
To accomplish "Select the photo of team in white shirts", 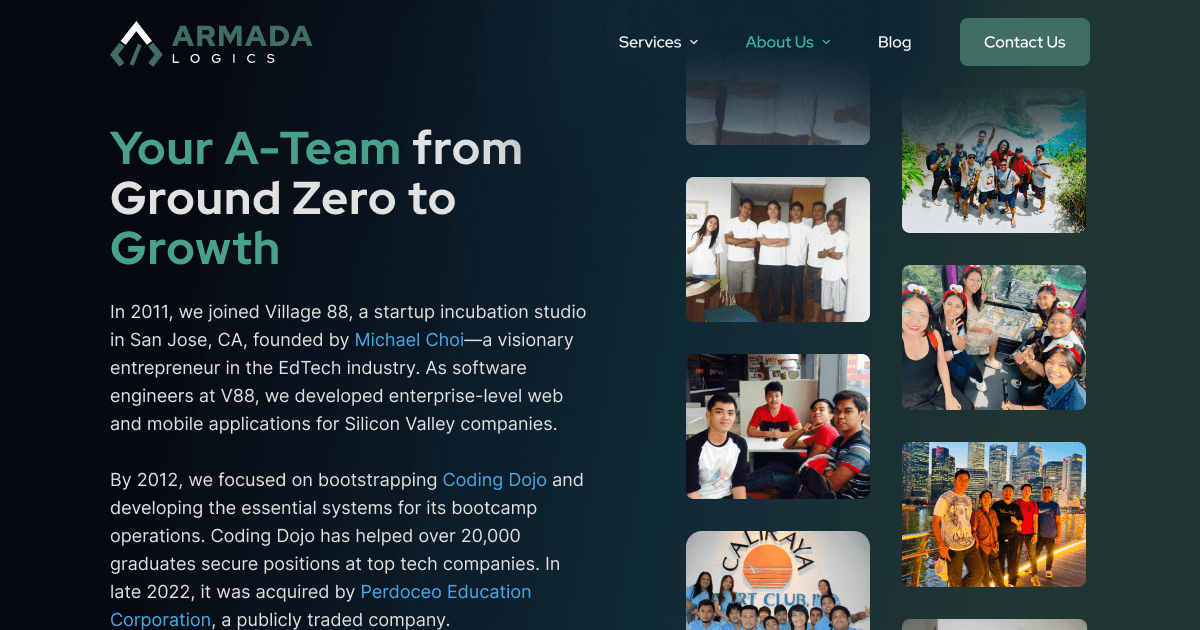I will (x=777, y=249).
